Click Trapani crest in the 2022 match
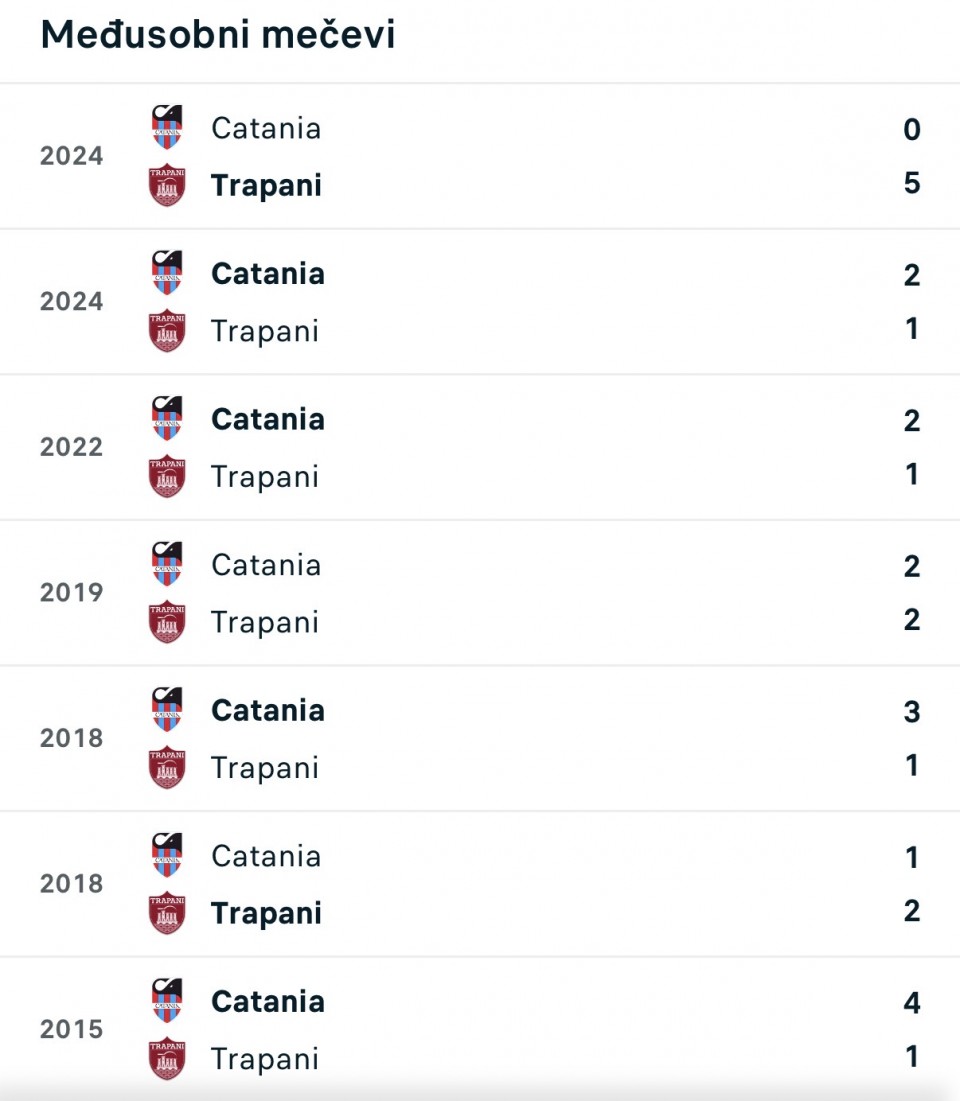 pyautogui.click(x=167, y=476)
